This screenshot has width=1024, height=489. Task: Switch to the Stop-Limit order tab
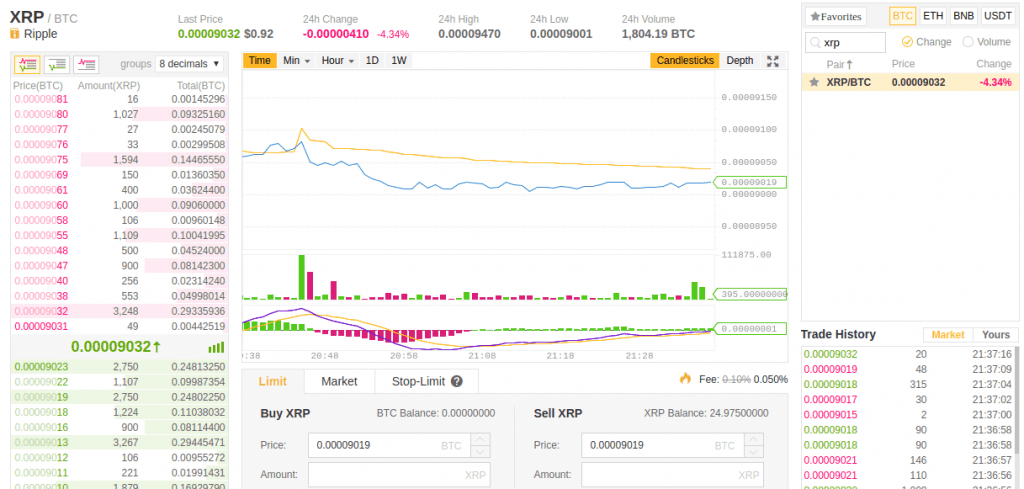pos(426,381)
